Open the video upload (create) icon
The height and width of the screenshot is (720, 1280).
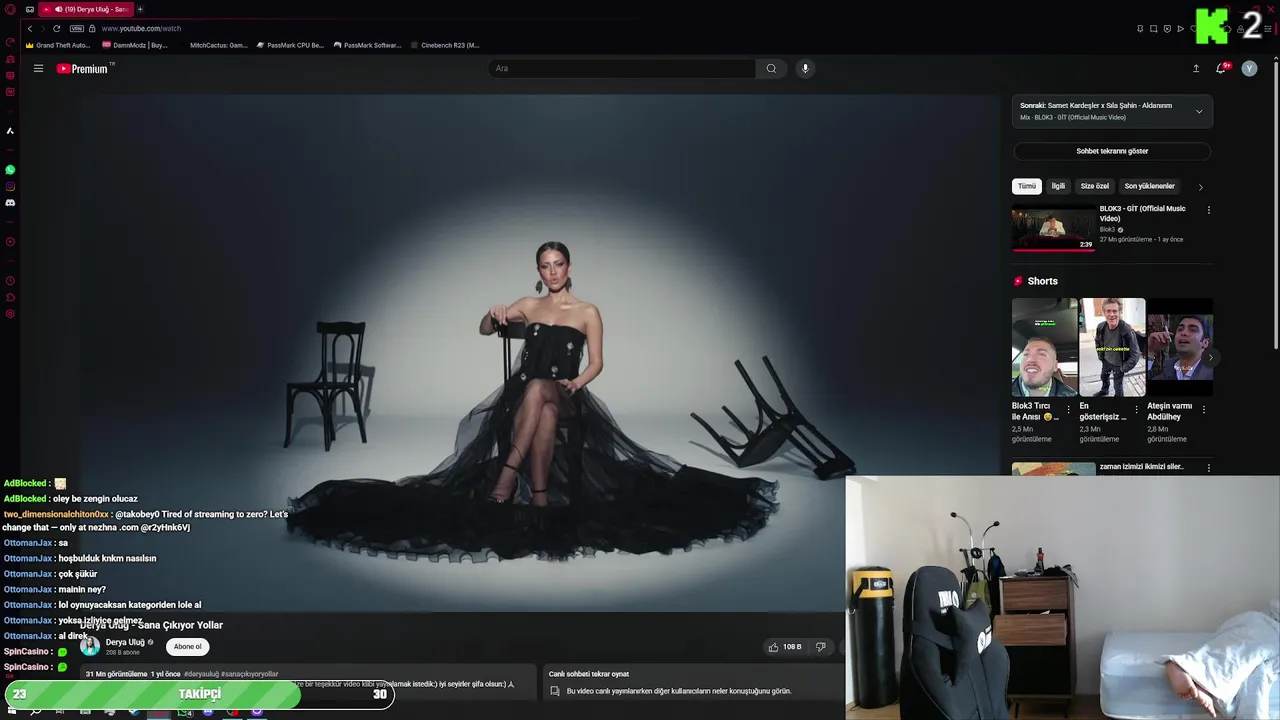[1196, 69]
